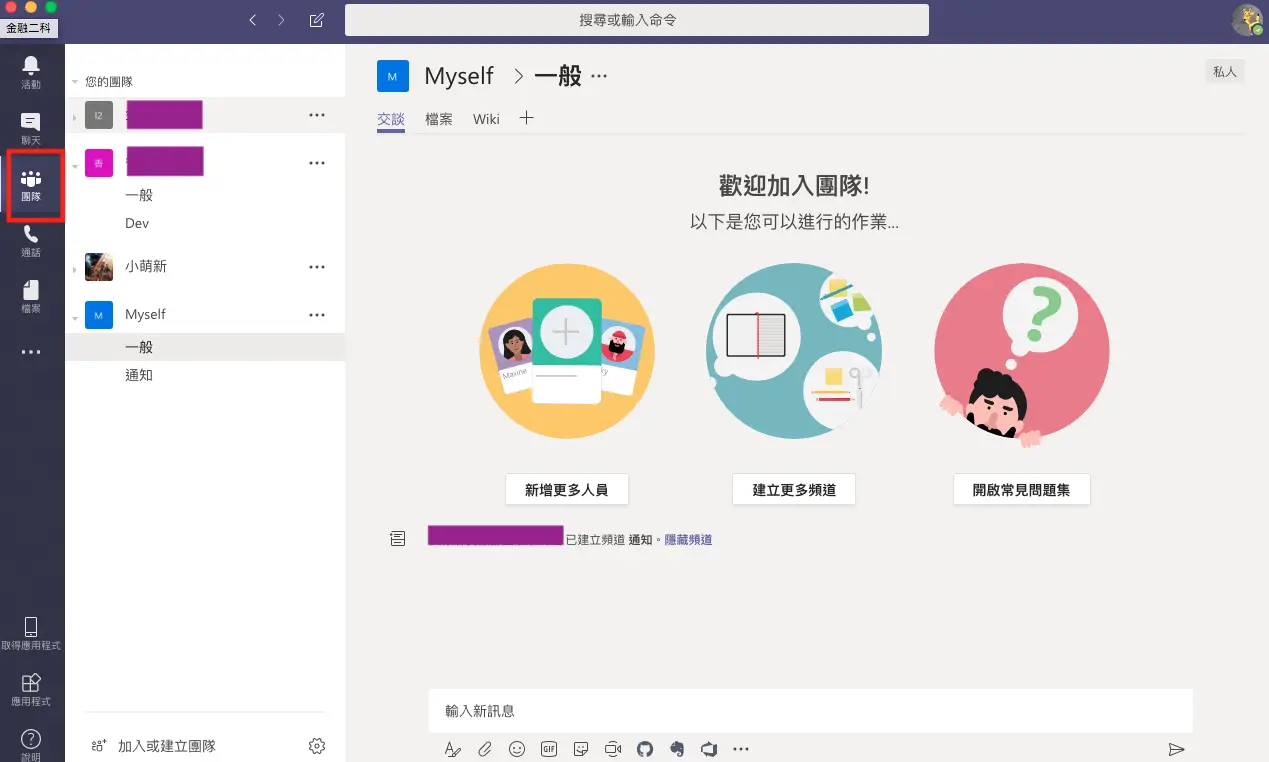1269x762 pixels.
Task: Collapse the 您的團隊 teams list header
Action: tap(75, 82)
